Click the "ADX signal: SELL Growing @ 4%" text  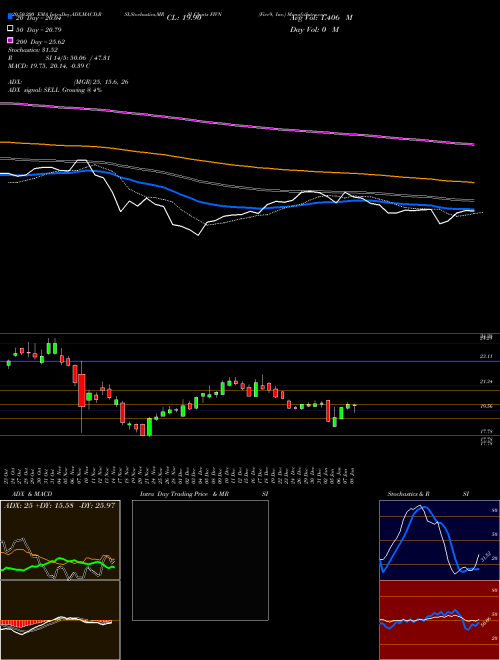[x=55, y=90]
